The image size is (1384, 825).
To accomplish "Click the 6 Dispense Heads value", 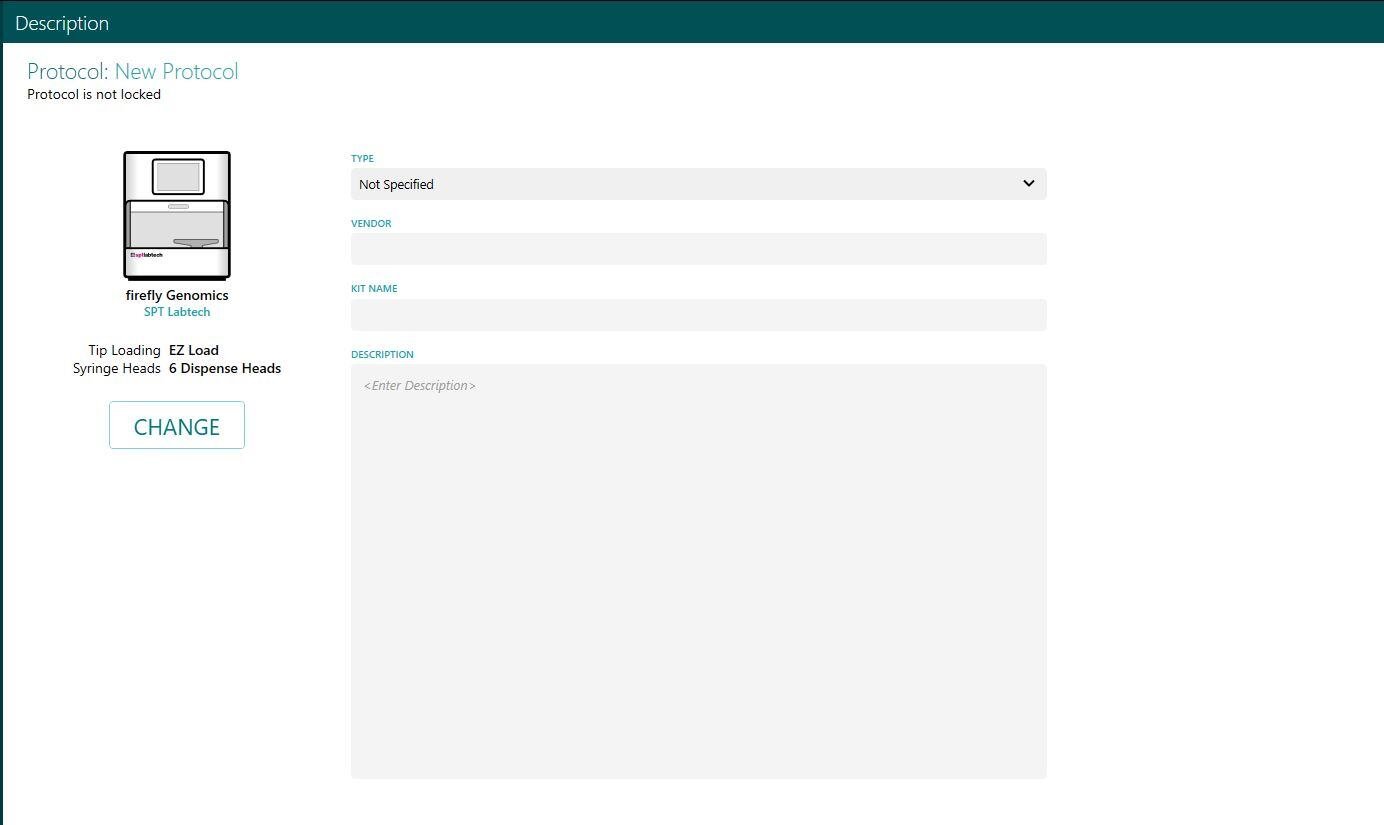I will [x=225, y=368].
